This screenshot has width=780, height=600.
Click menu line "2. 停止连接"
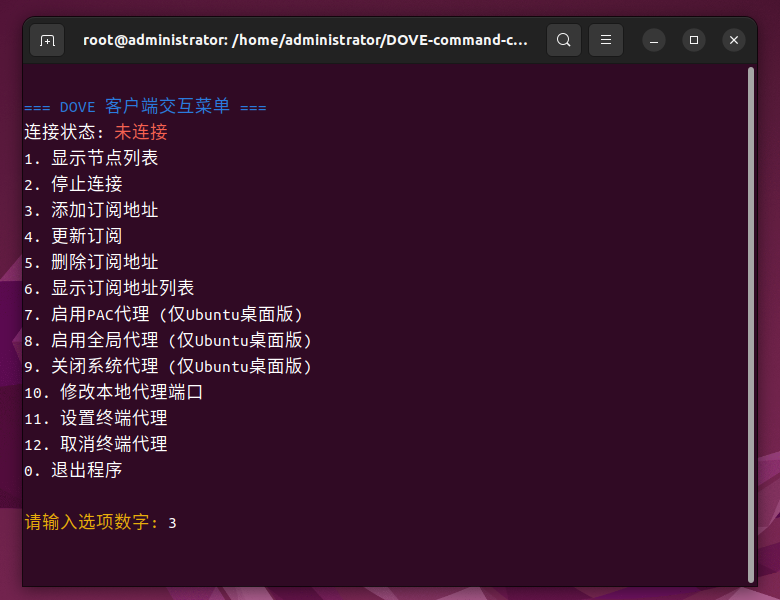click(73, 184)
